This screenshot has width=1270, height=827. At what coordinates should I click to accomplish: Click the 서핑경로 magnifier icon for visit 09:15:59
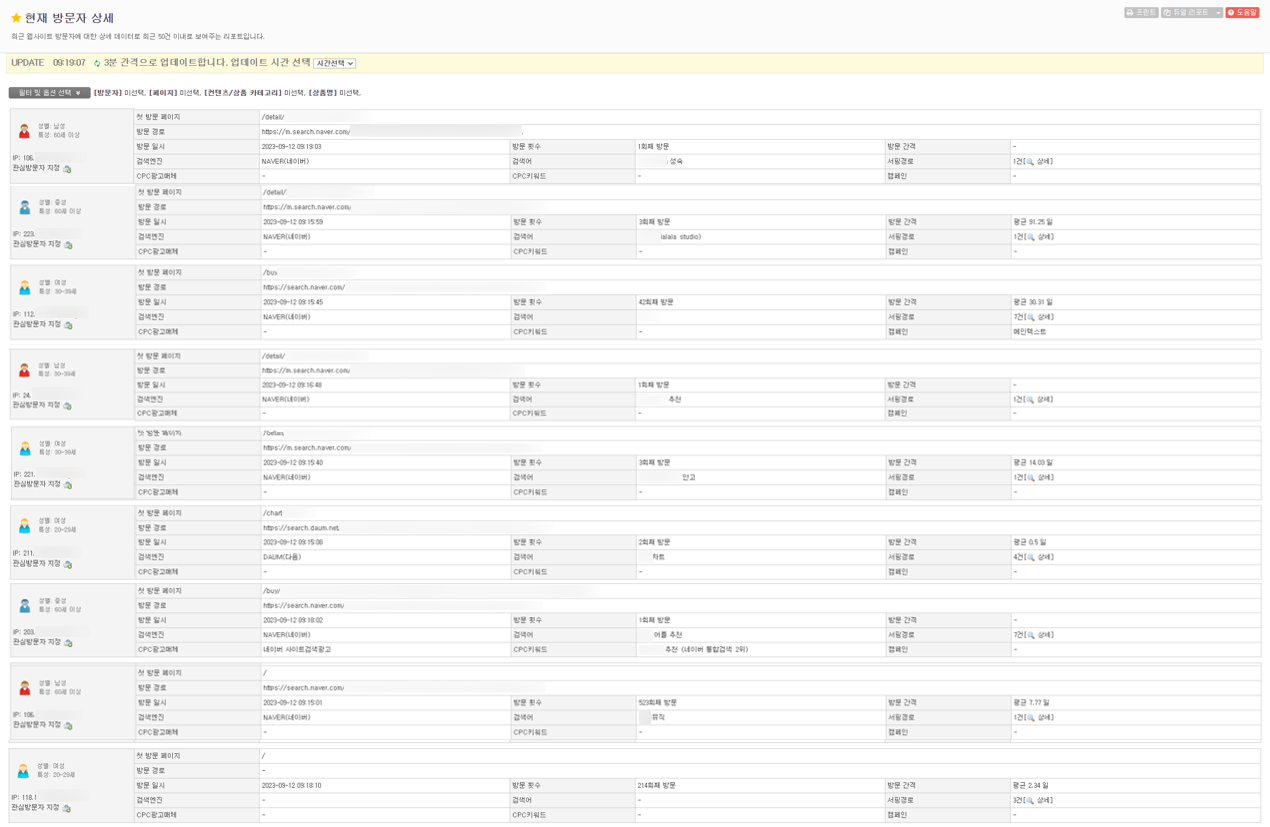click(1030, 237)
